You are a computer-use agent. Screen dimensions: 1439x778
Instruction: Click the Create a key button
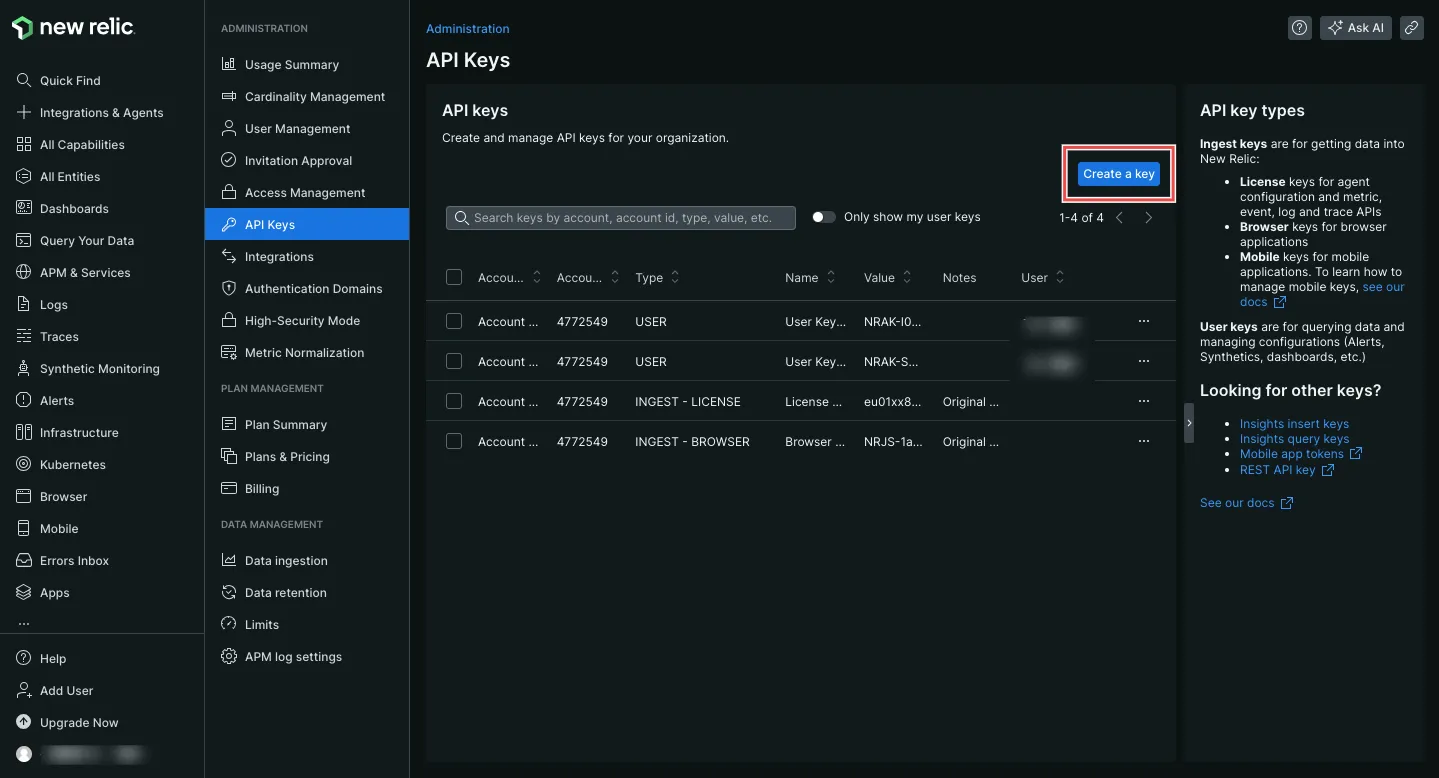1118,174
